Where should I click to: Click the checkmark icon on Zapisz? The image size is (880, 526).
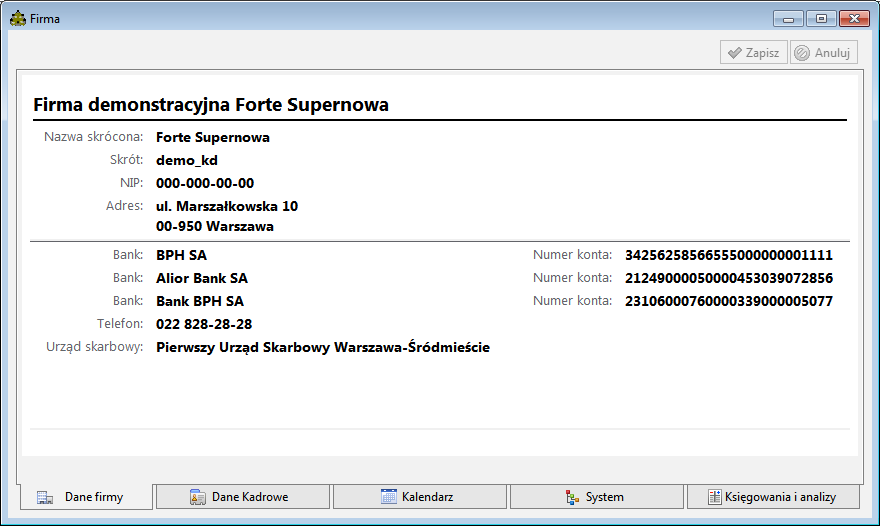point(734,53)
